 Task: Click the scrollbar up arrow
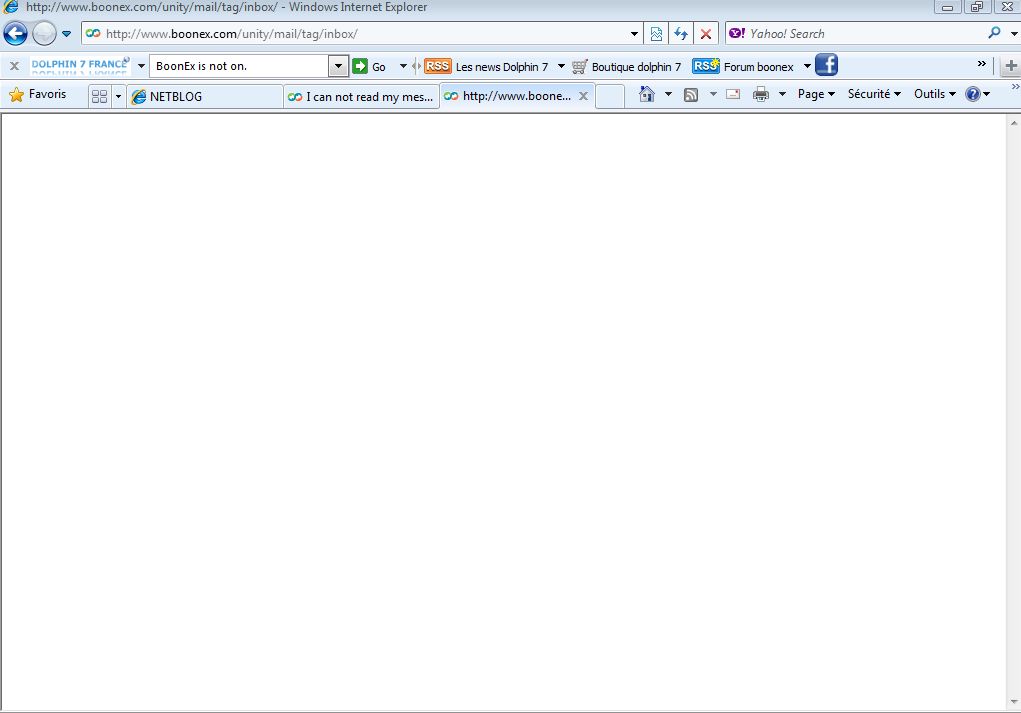[1014, 122]
